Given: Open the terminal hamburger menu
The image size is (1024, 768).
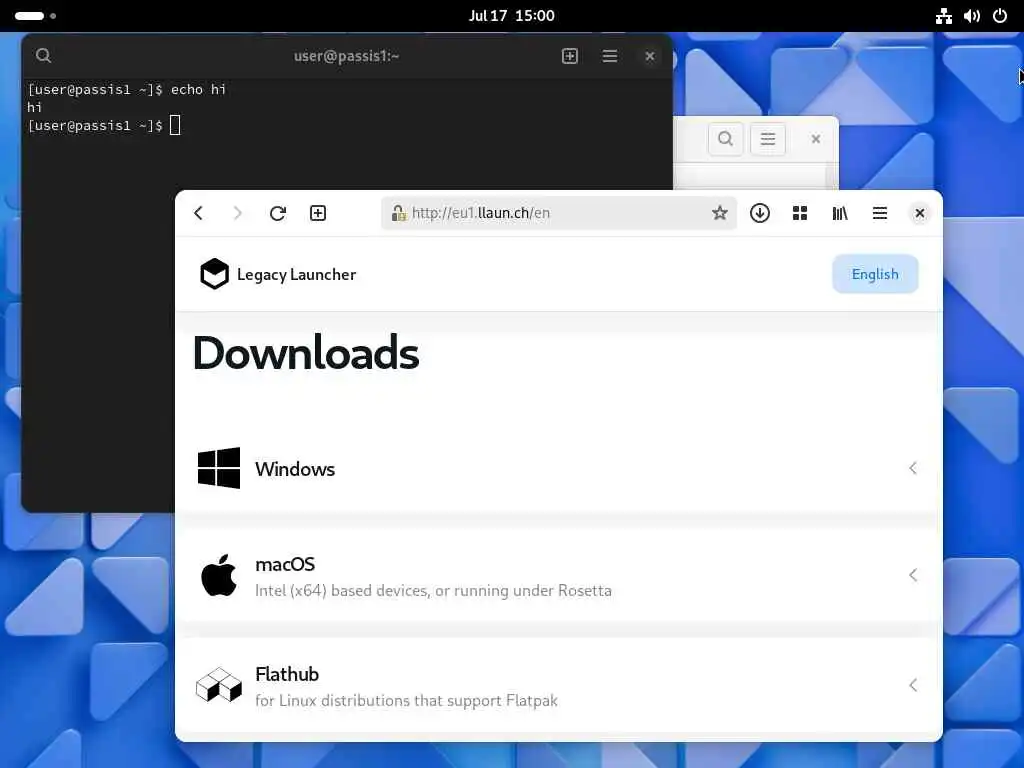Looking at the screenshot, I should [x=610, y=56].
